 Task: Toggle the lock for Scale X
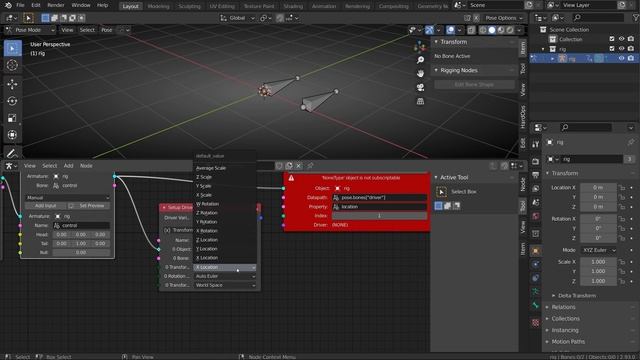coord(622,262)
